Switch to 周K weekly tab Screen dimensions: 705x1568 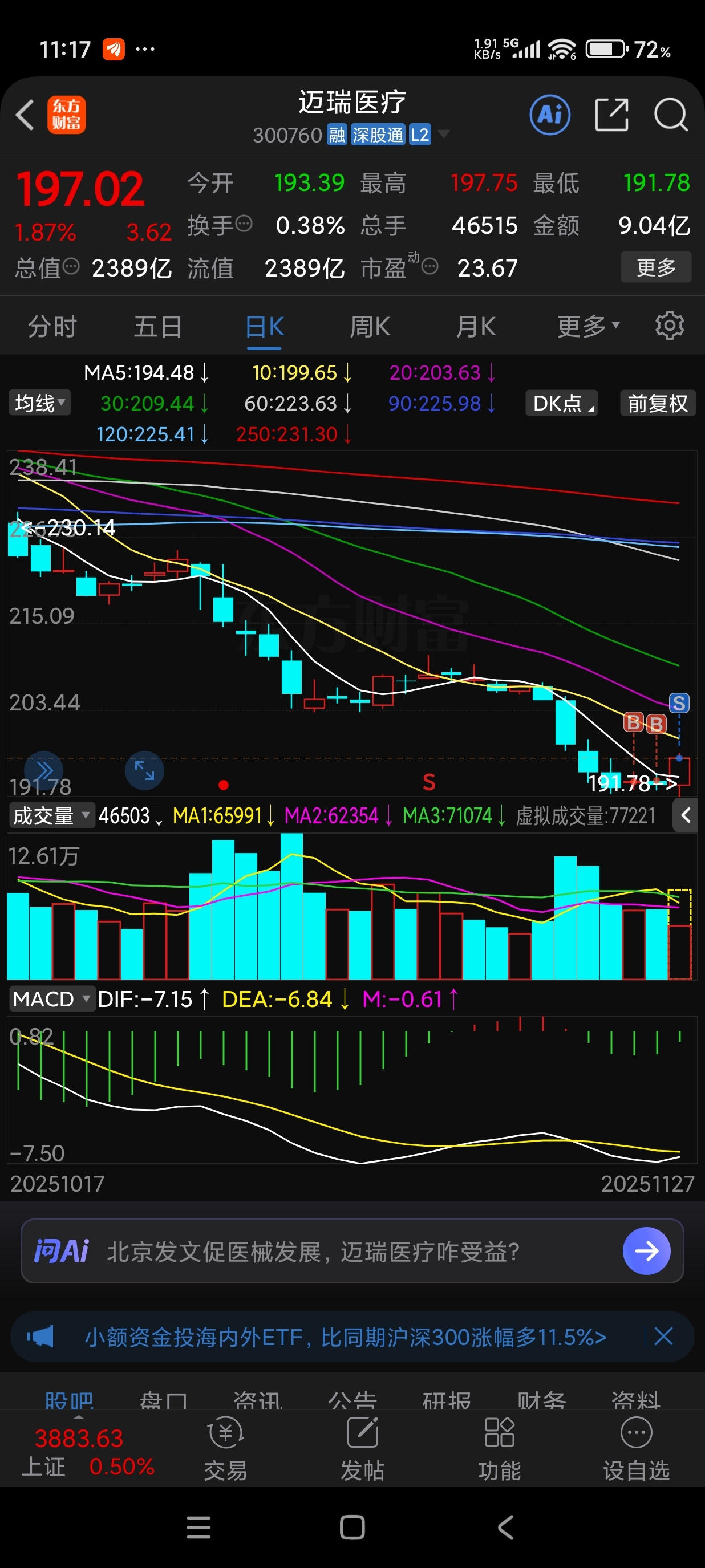point(370,327)
